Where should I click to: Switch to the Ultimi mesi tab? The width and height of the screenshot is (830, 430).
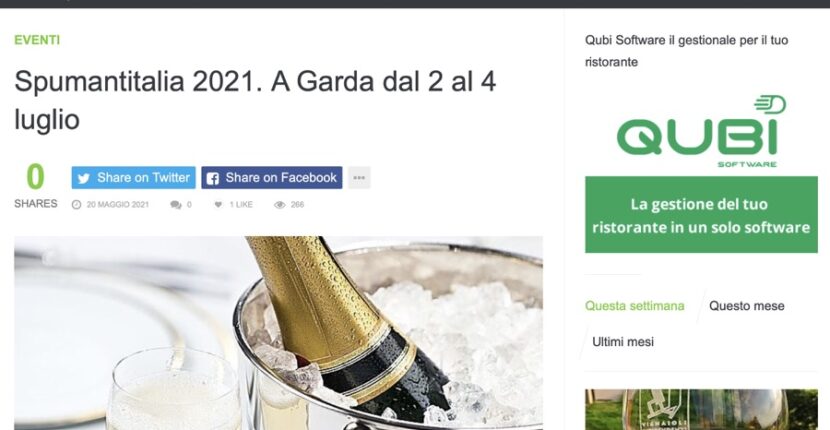click(x=623, y=342)
